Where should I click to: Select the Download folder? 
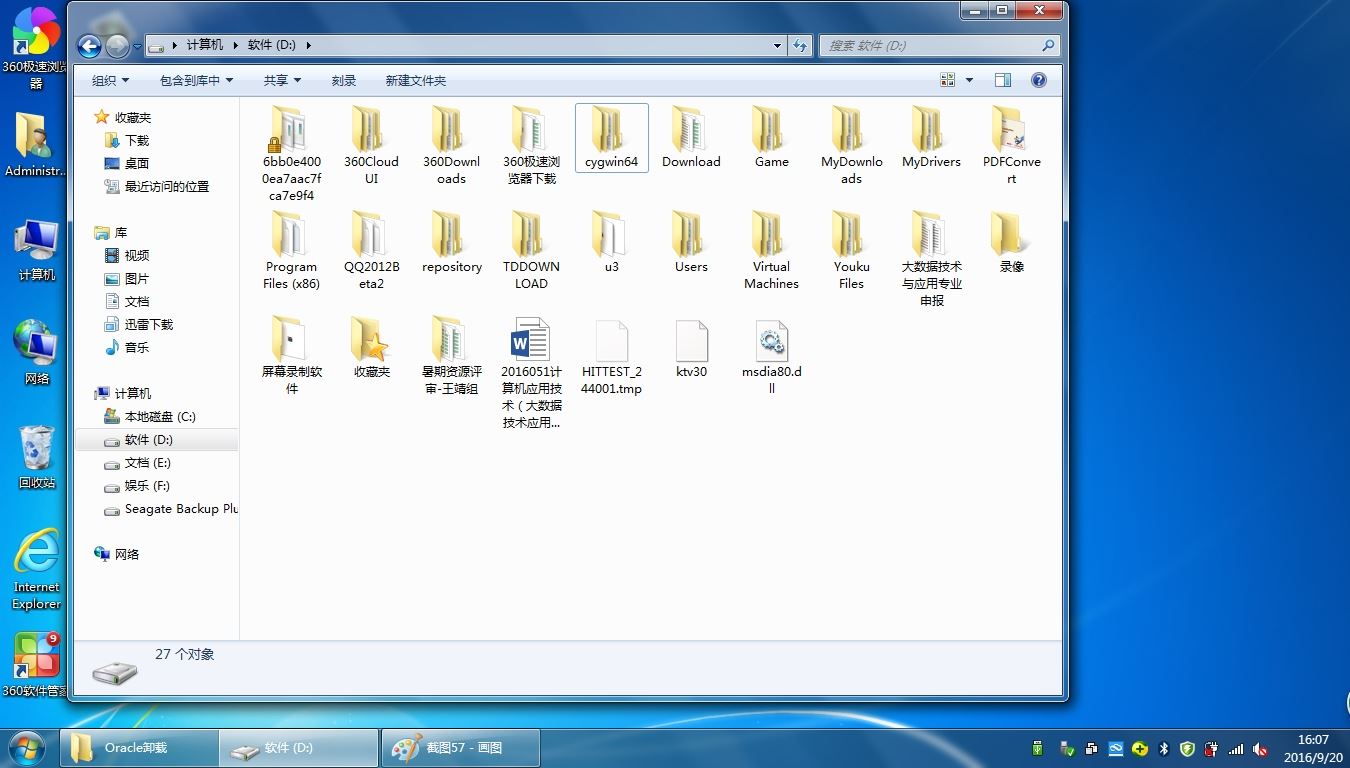(x=691, y=138)
